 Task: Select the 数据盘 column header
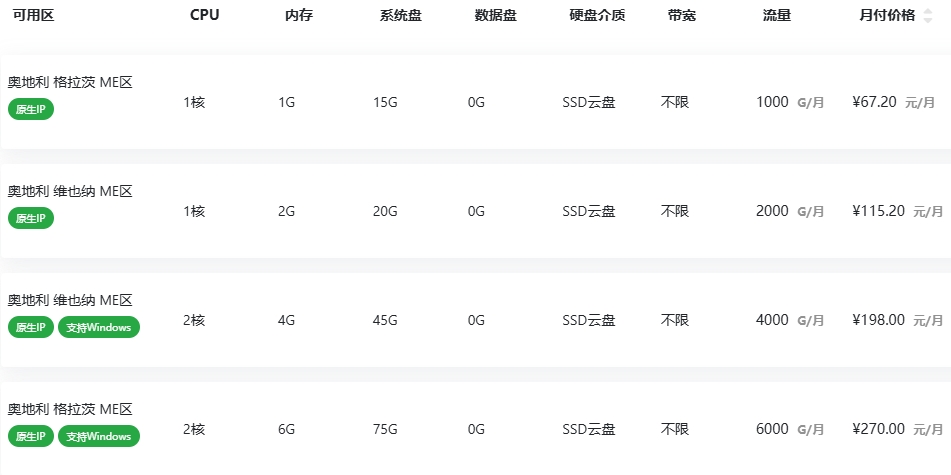(x=495, y=16)
